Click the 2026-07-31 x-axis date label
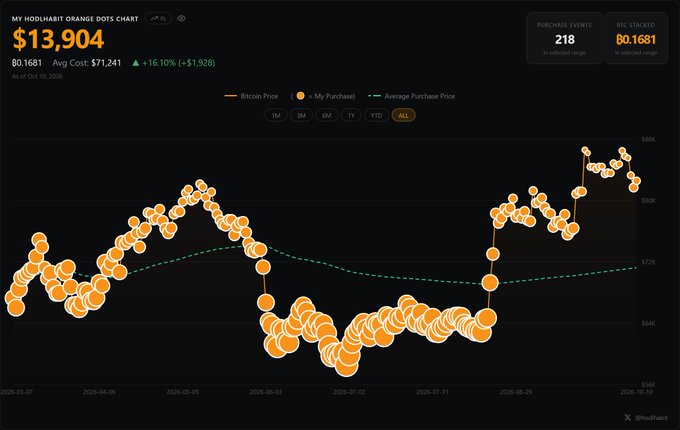Viewport: 680px width, 430px height. (x=432, y=392)
